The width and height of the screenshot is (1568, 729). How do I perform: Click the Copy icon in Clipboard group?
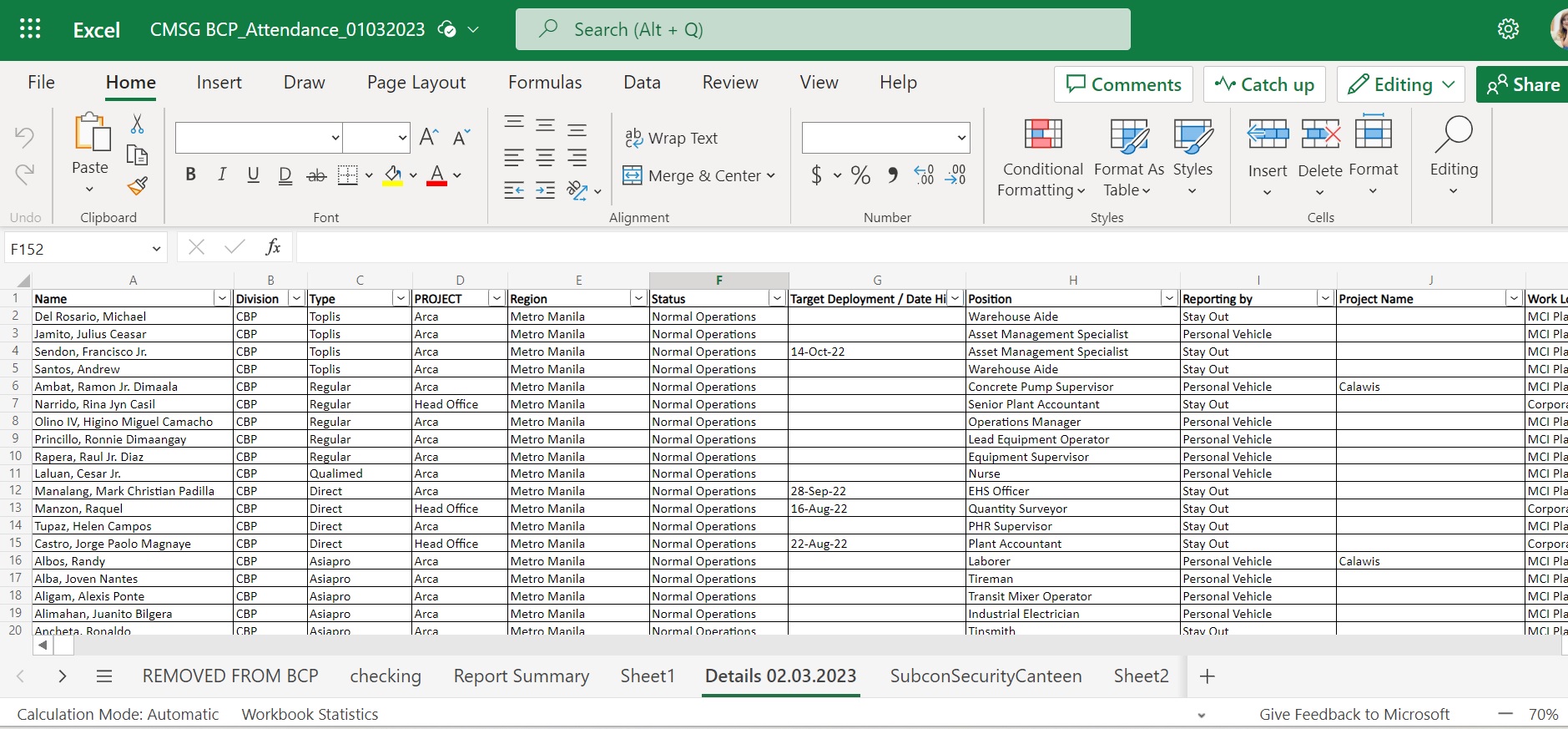coord(138,154)
